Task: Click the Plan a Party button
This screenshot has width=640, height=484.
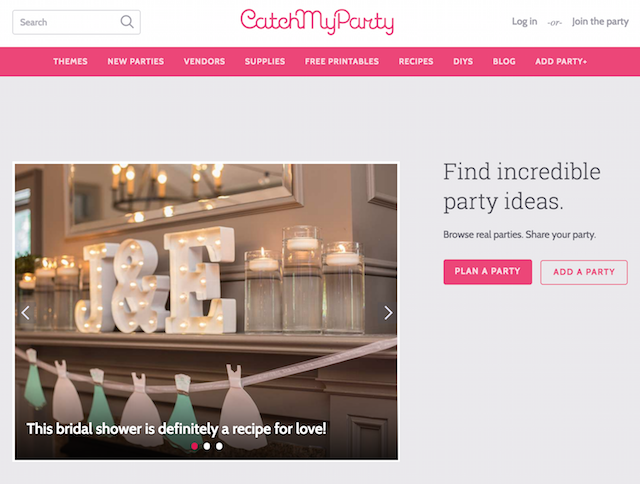Action: click(488, 272)
